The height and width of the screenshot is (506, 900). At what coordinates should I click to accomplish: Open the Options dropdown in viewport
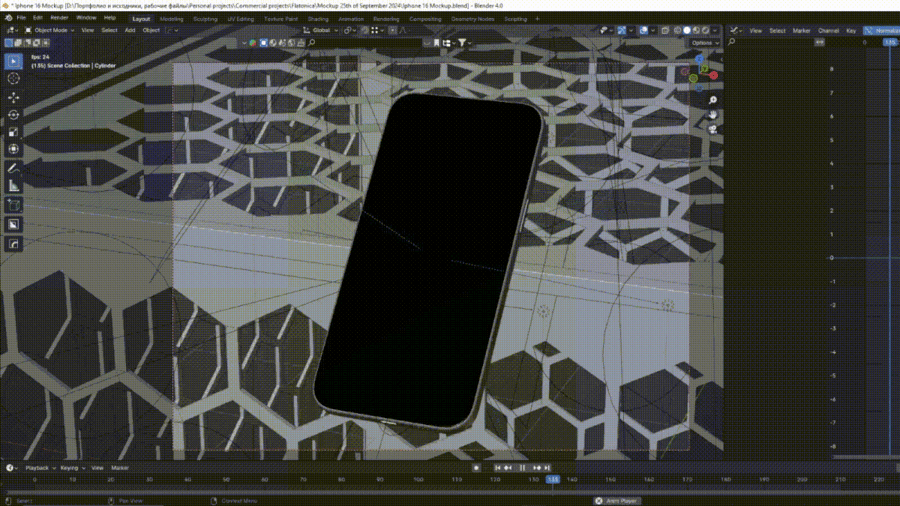[x=703, y=43]
